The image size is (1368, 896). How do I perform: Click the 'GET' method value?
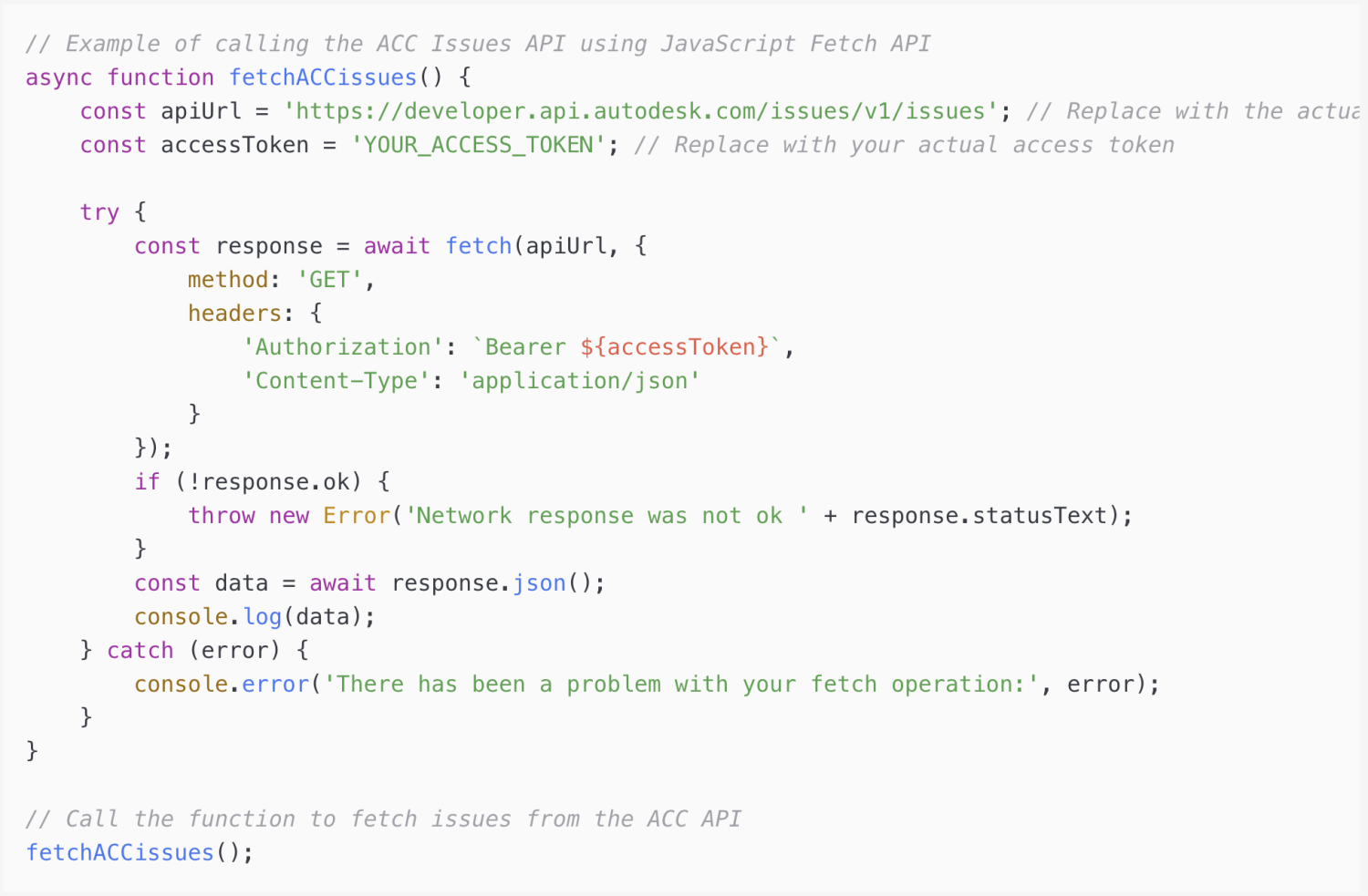point(329,280)
